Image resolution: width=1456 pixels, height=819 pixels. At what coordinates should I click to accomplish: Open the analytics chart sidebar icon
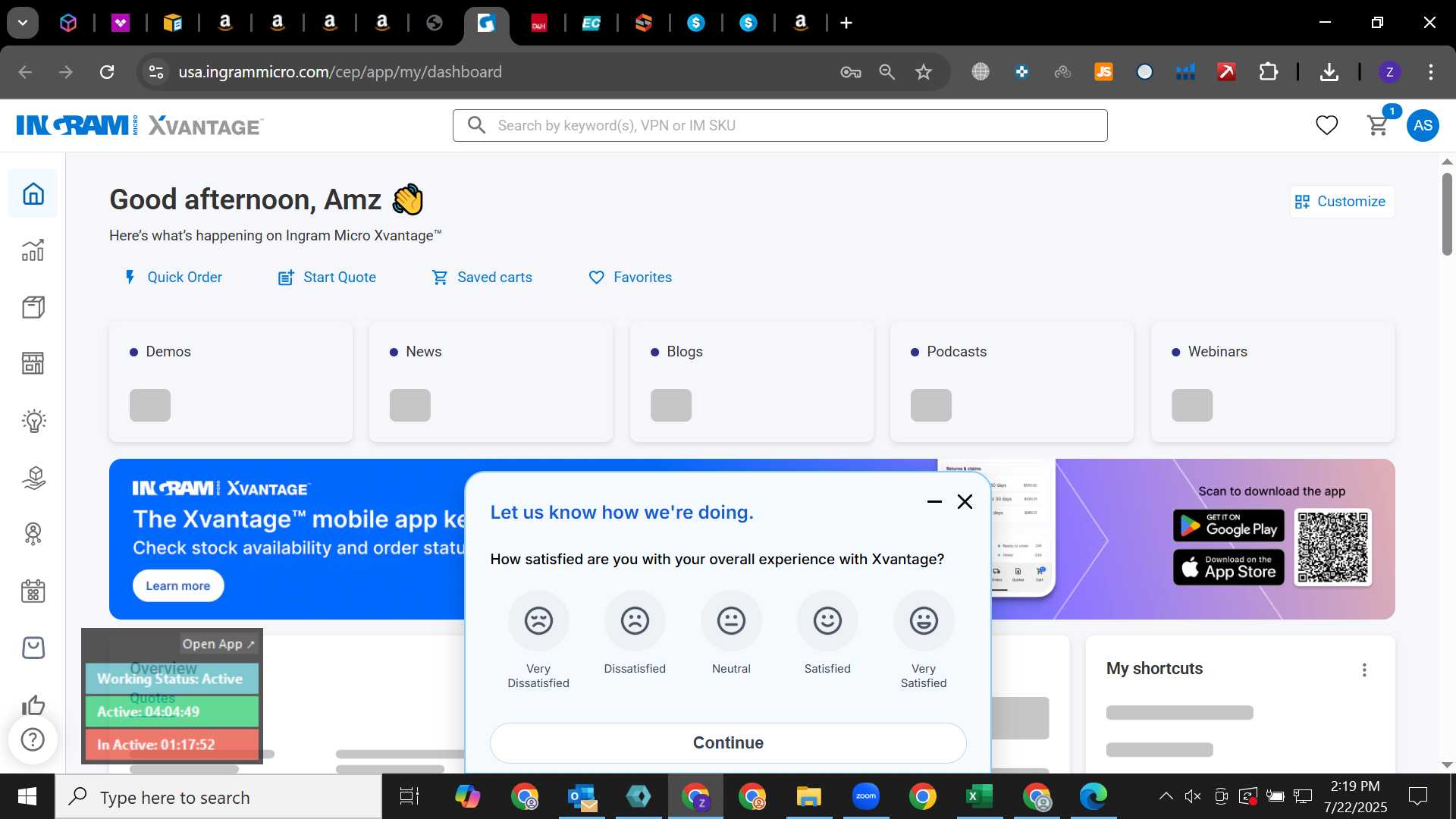pos(33,250)
